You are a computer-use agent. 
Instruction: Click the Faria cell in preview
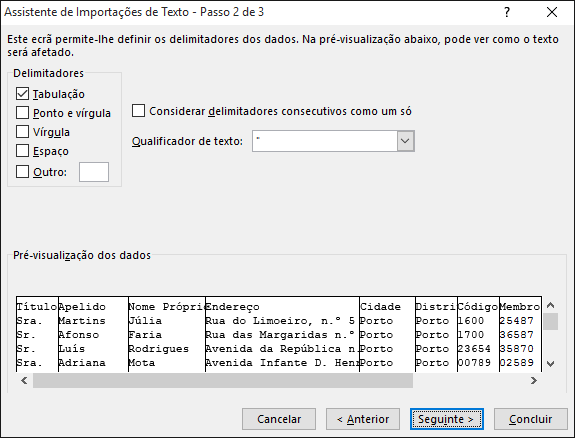tap(145, 335)
